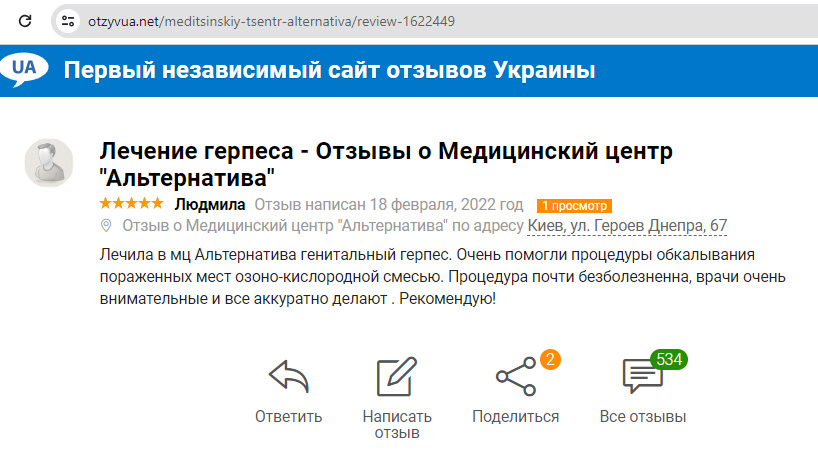818x461 pixels.
Task: Reload the page with the browser refresh button
Action: coord(26,20)
